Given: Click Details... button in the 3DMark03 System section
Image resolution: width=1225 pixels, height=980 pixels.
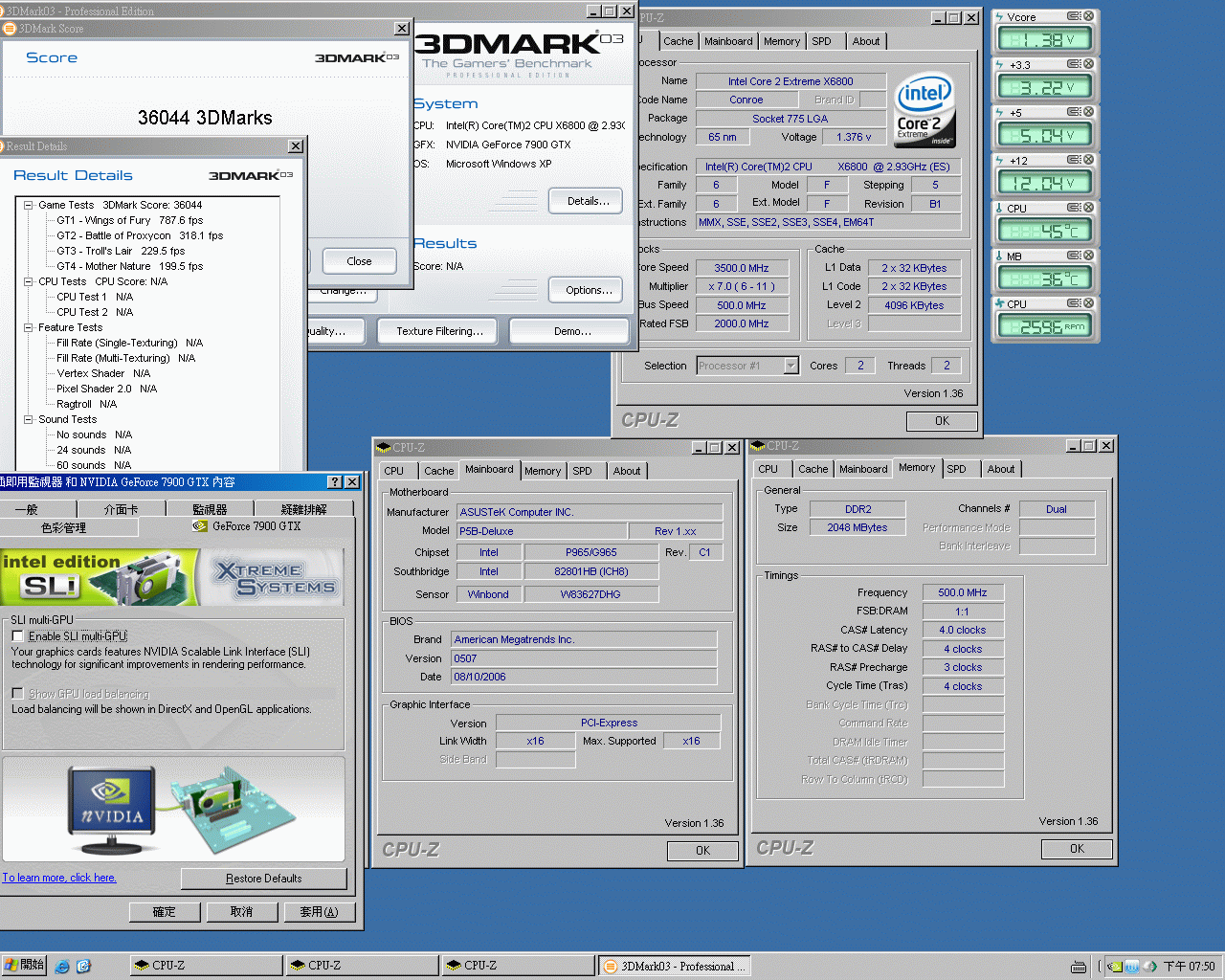Looking at the screenshot, I should coord(586,201).
